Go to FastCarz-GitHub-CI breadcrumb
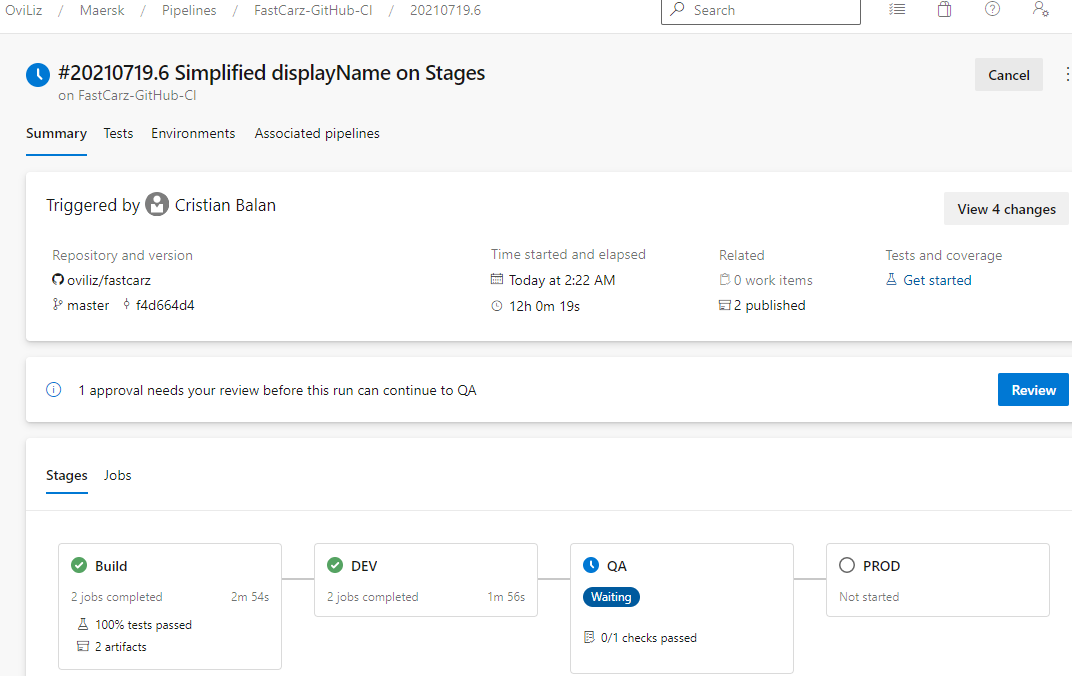Viewport: 1072px width, 676px height. (x=313, y=10)
